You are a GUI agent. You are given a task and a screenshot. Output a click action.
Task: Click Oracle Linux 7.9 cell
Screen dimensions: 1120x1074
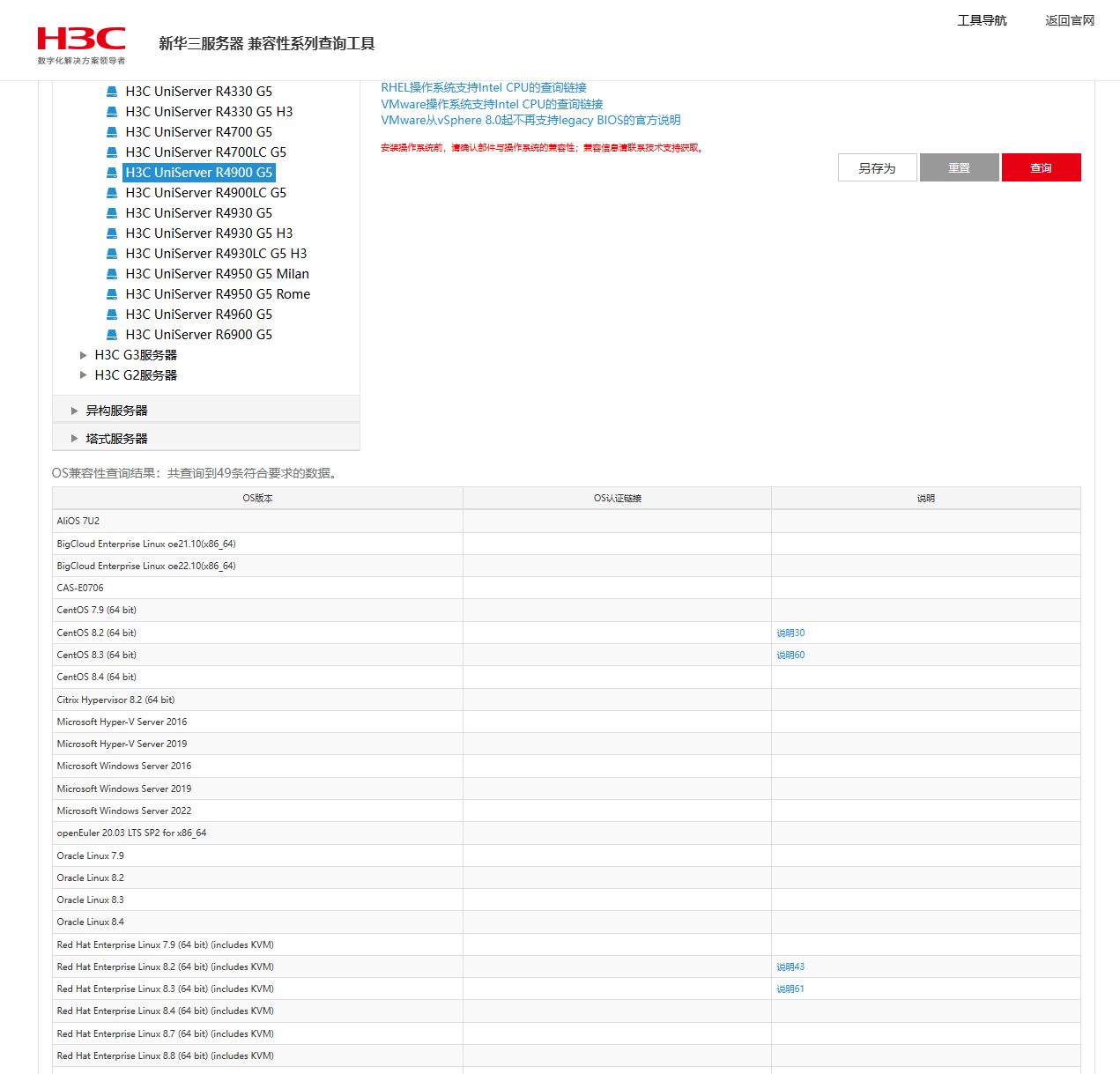click(x=257, y=855)
